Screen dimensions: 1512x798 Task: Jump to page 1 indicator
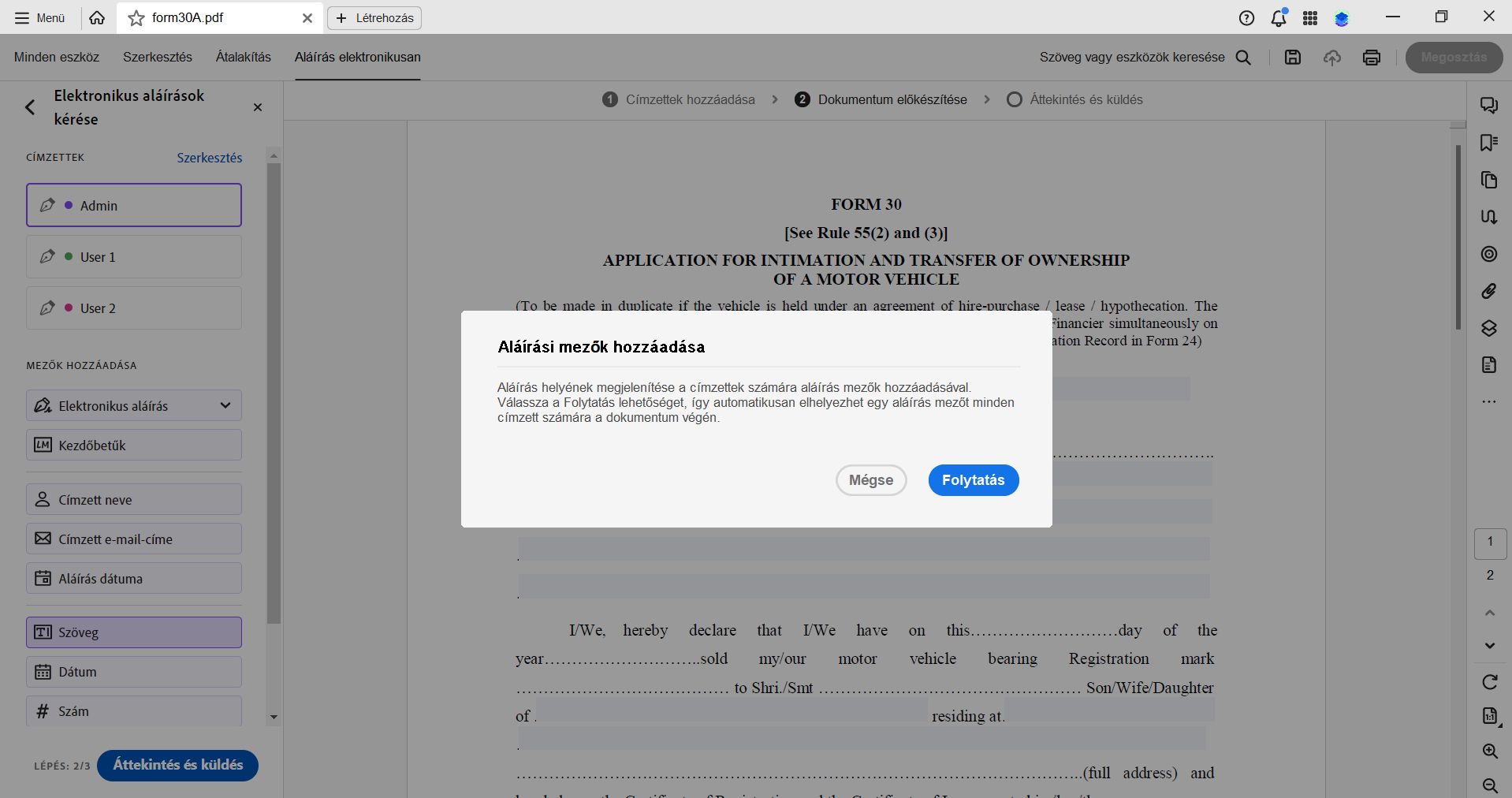click(x=1490, y=543)
